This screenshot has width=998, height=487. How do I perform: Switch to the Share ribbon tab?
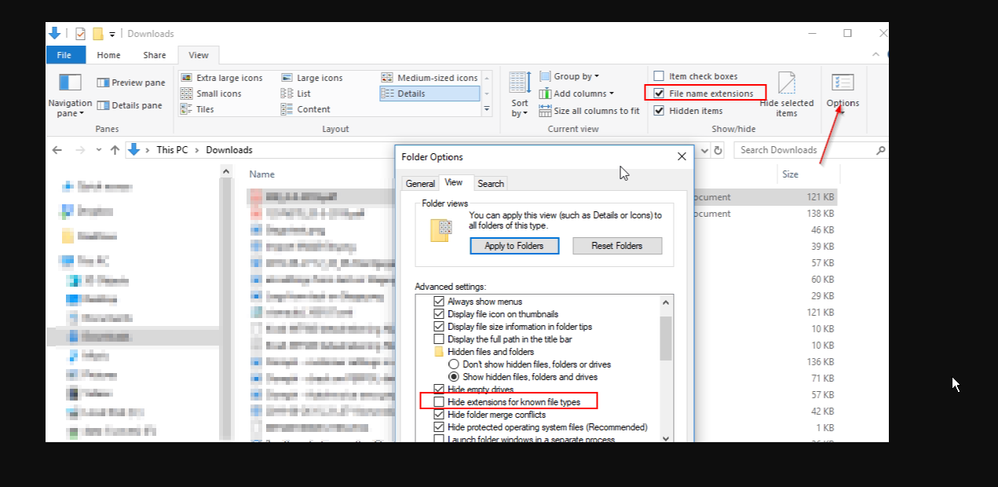point(155,55)
